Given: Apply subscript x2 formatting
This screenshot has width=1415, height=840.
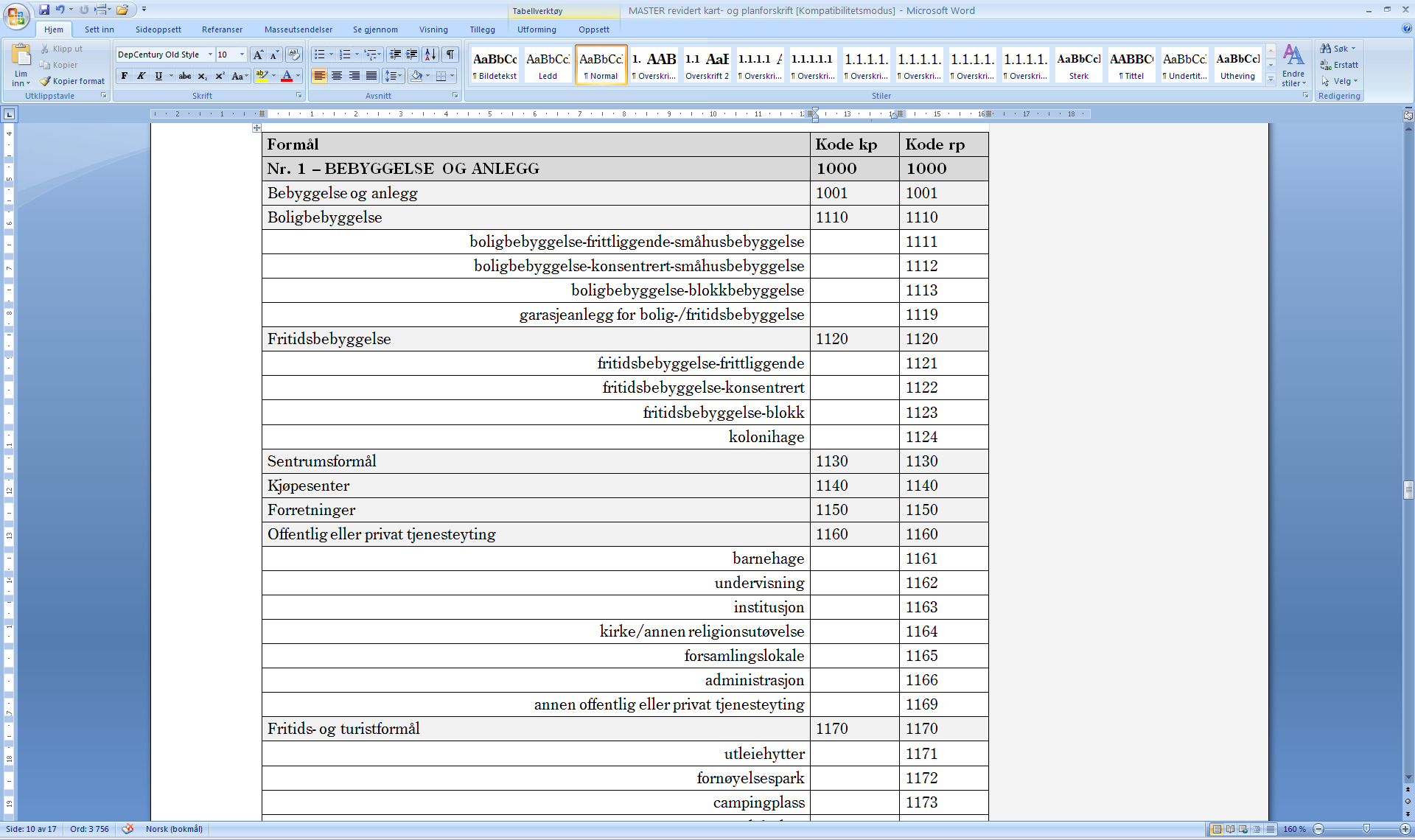Looking at the screenshot, I should (x=203, y=76).
